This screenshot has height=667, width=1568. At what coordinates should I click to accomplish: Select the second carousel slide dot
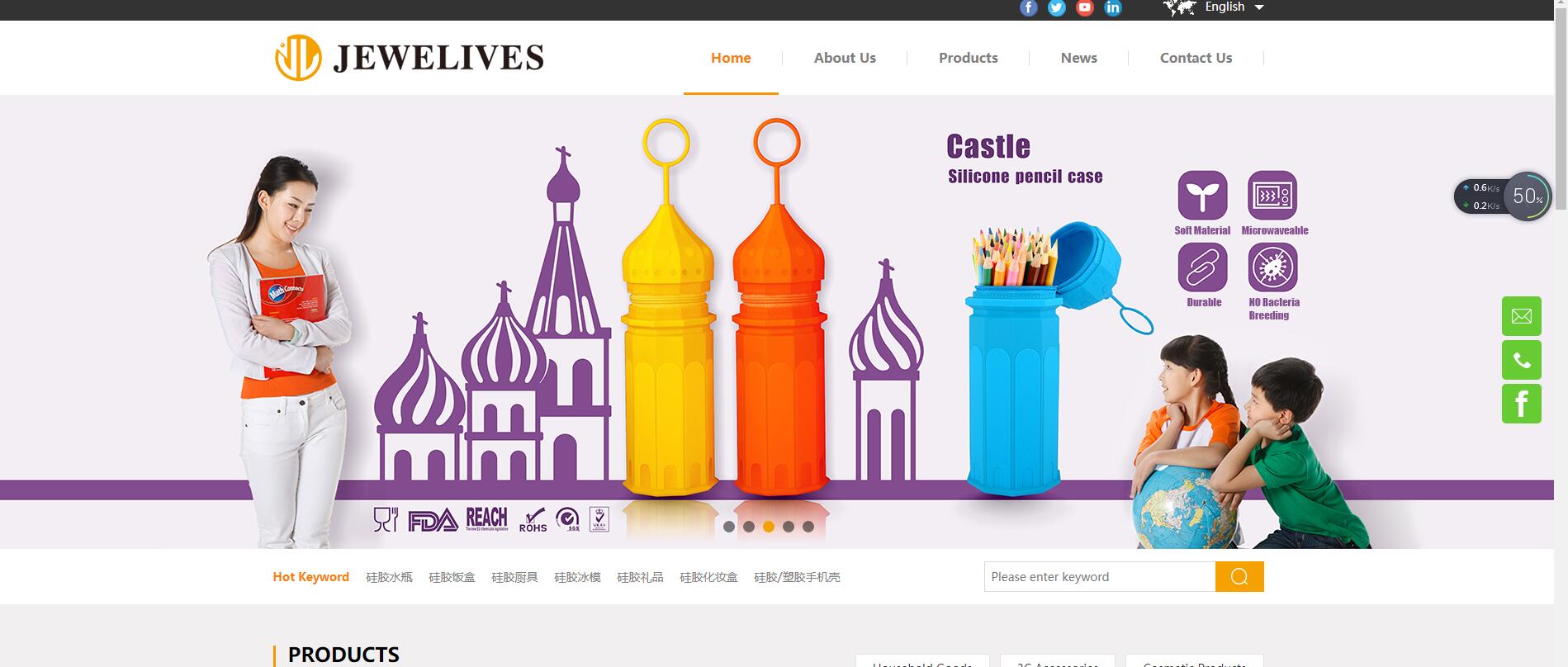pos(749,527)
